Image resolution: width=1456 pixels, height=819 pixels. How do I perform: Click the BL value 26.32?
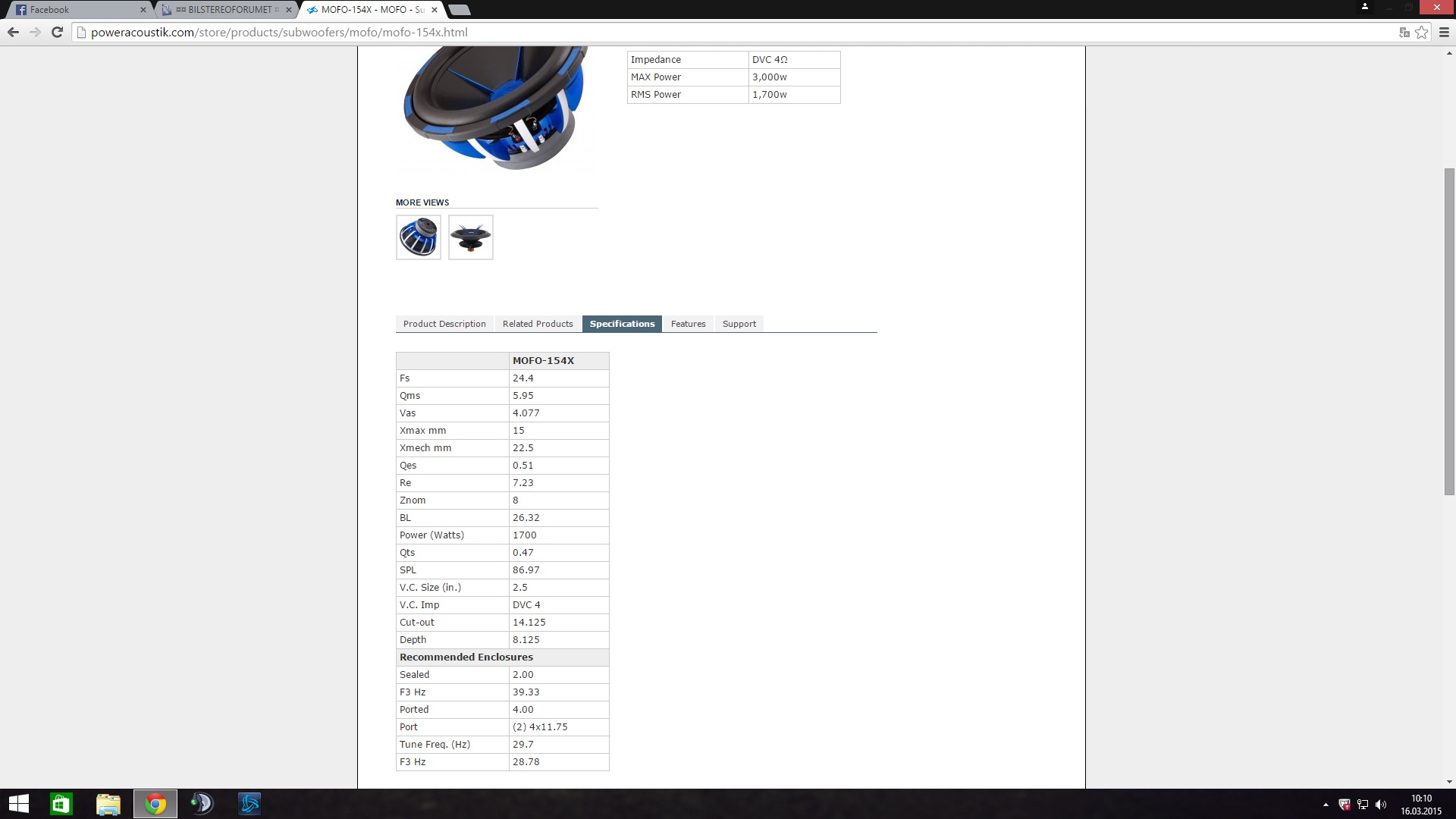click(x=526, y=518)
